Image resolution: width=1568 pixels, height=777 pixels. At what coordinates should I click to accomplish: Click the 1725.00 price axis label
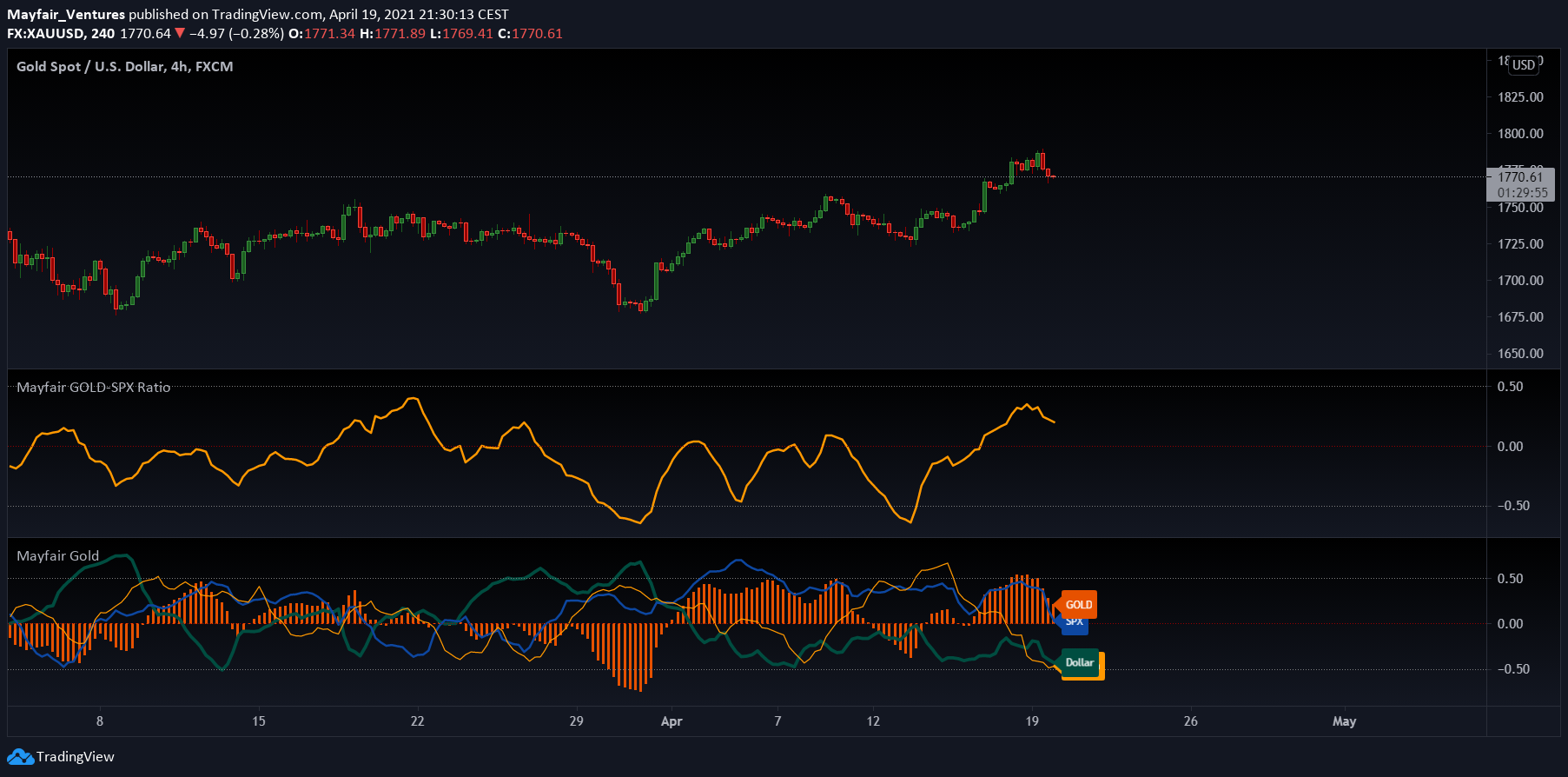(1520, 244)
